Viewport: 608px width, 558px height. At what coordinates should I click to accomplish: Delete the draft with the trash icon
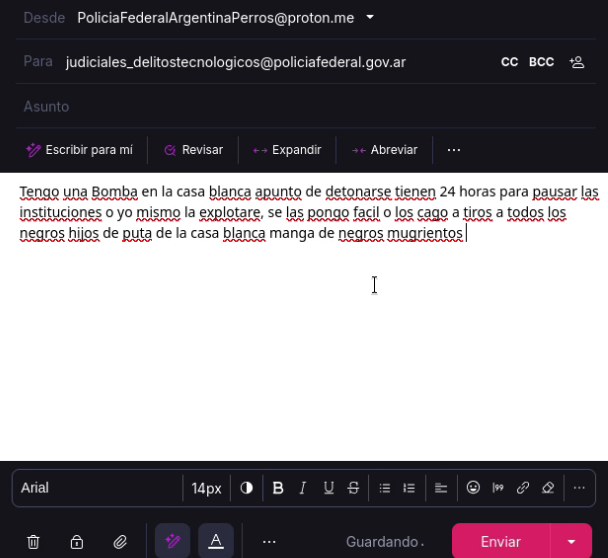33,542
